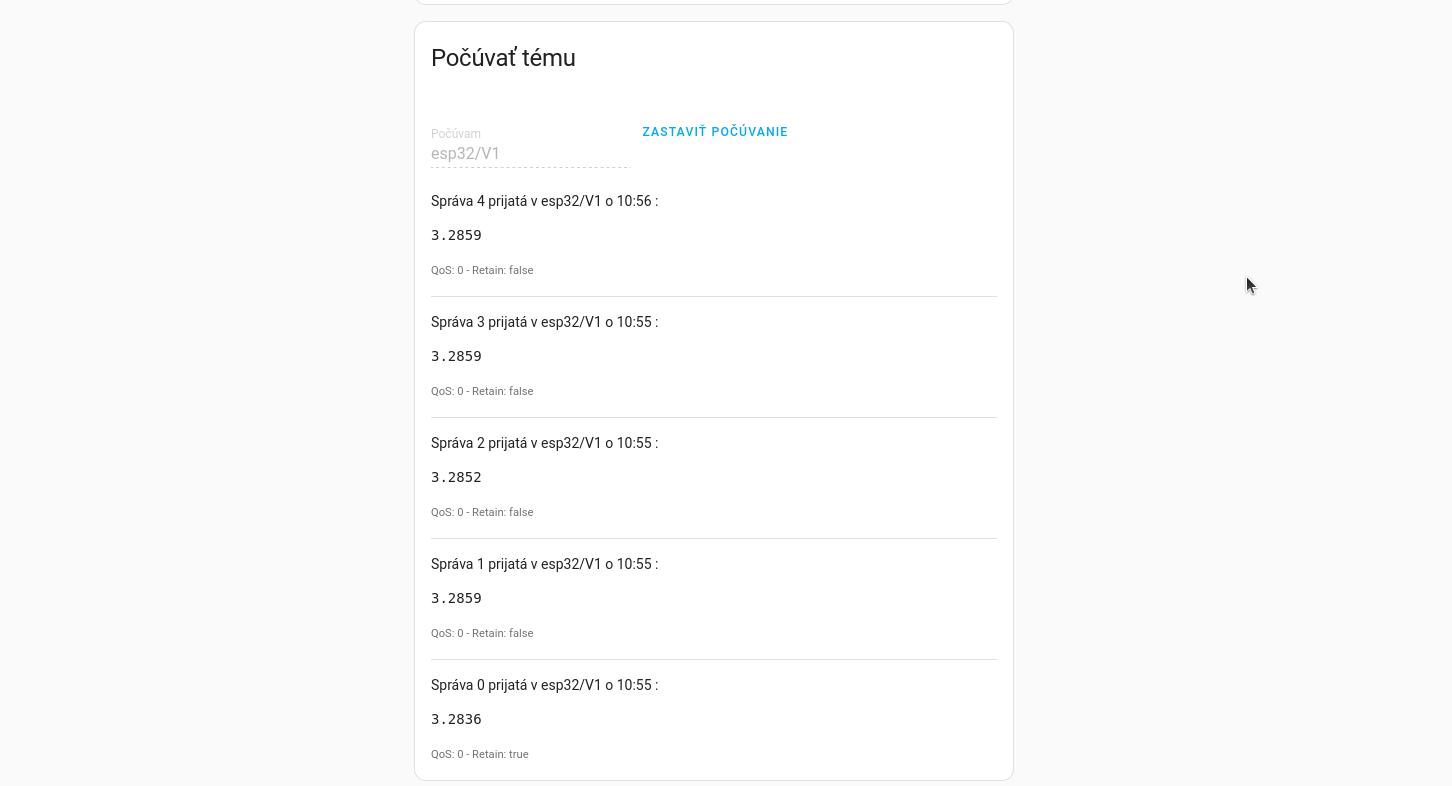Click the Počúvať tému card heading
The image size is (1452, 786).
pos(503,58)
